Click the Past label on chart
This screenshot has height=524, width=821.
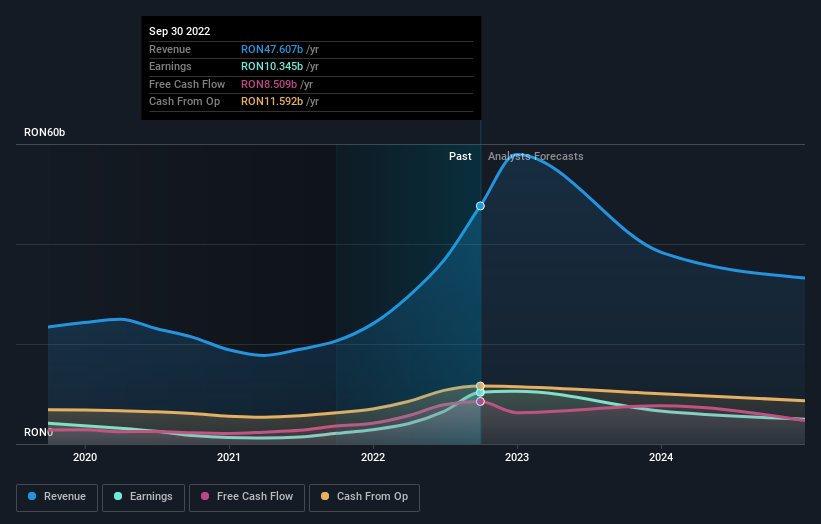[x=460, y=156]
